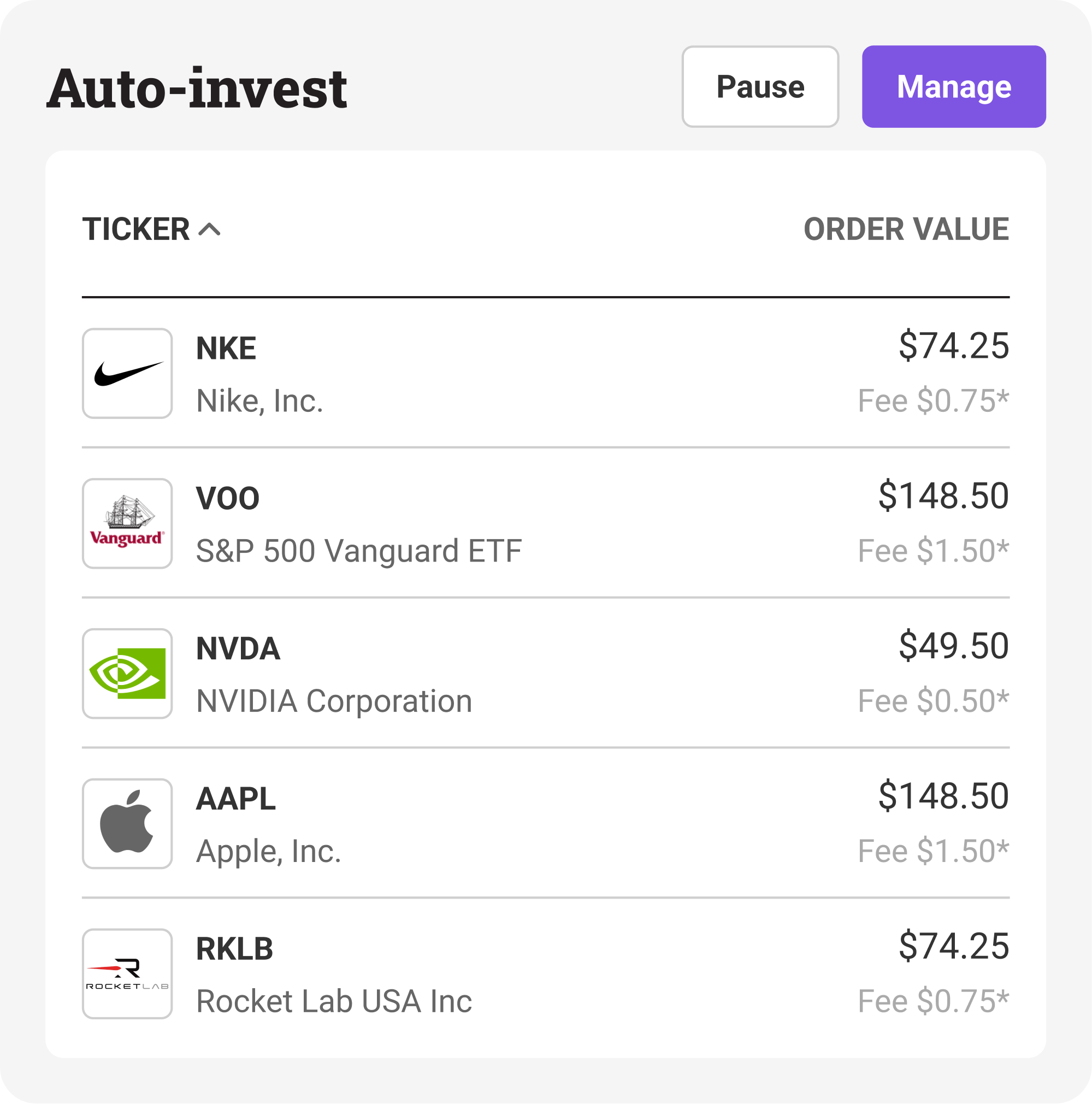Sort by the ORDER VALUE column header
Viewport: 1092px width, 1104px height.
tap(906, 230)
